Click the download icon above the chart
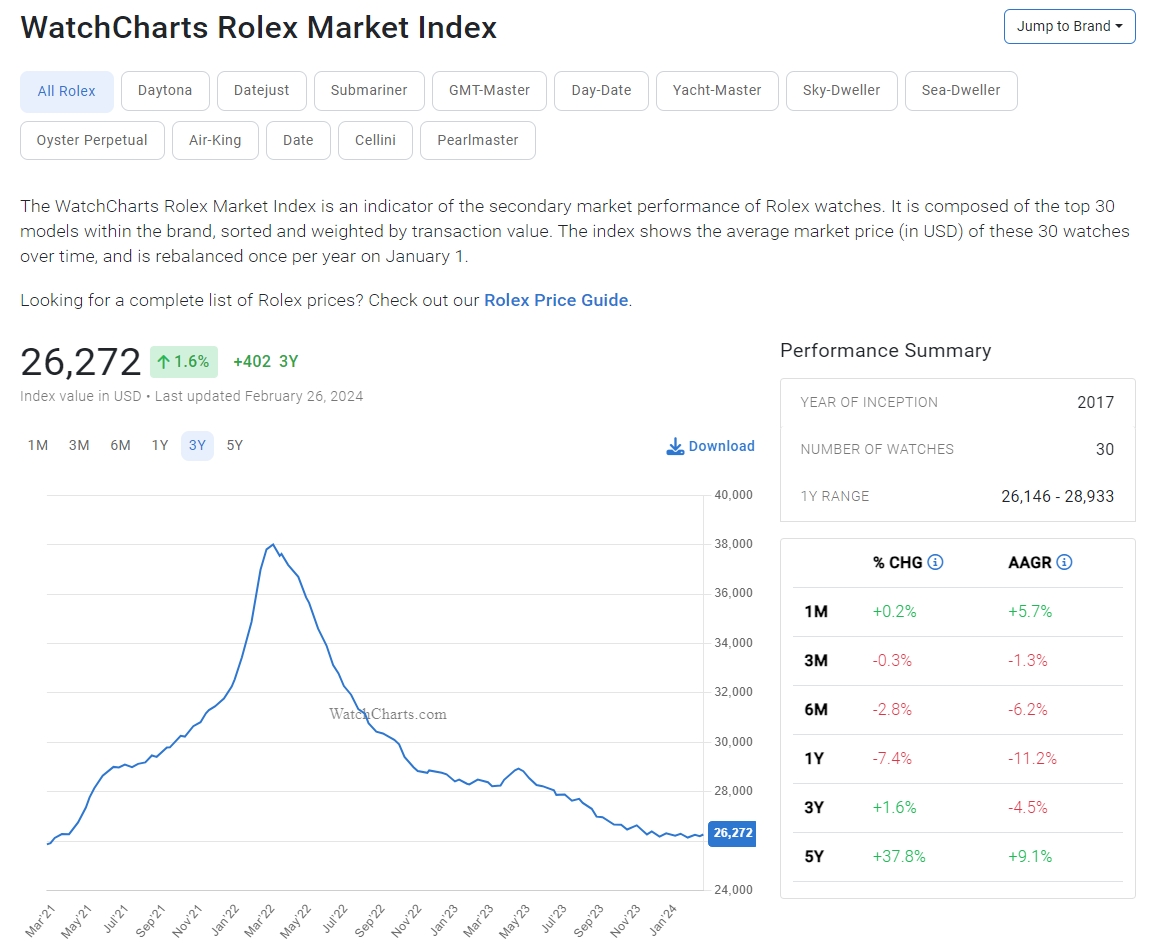 675,446
